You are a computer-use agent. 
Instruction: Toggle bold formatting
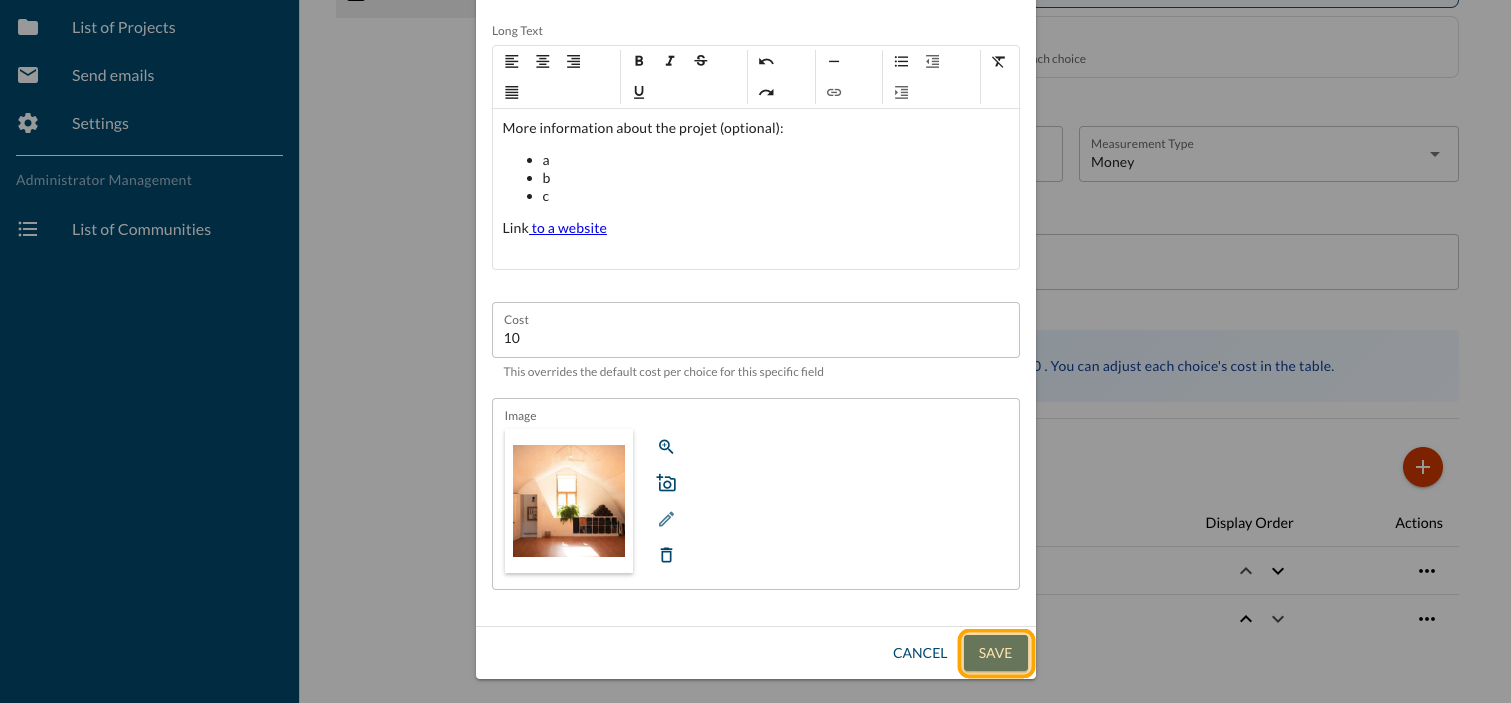tap(639, 61)
